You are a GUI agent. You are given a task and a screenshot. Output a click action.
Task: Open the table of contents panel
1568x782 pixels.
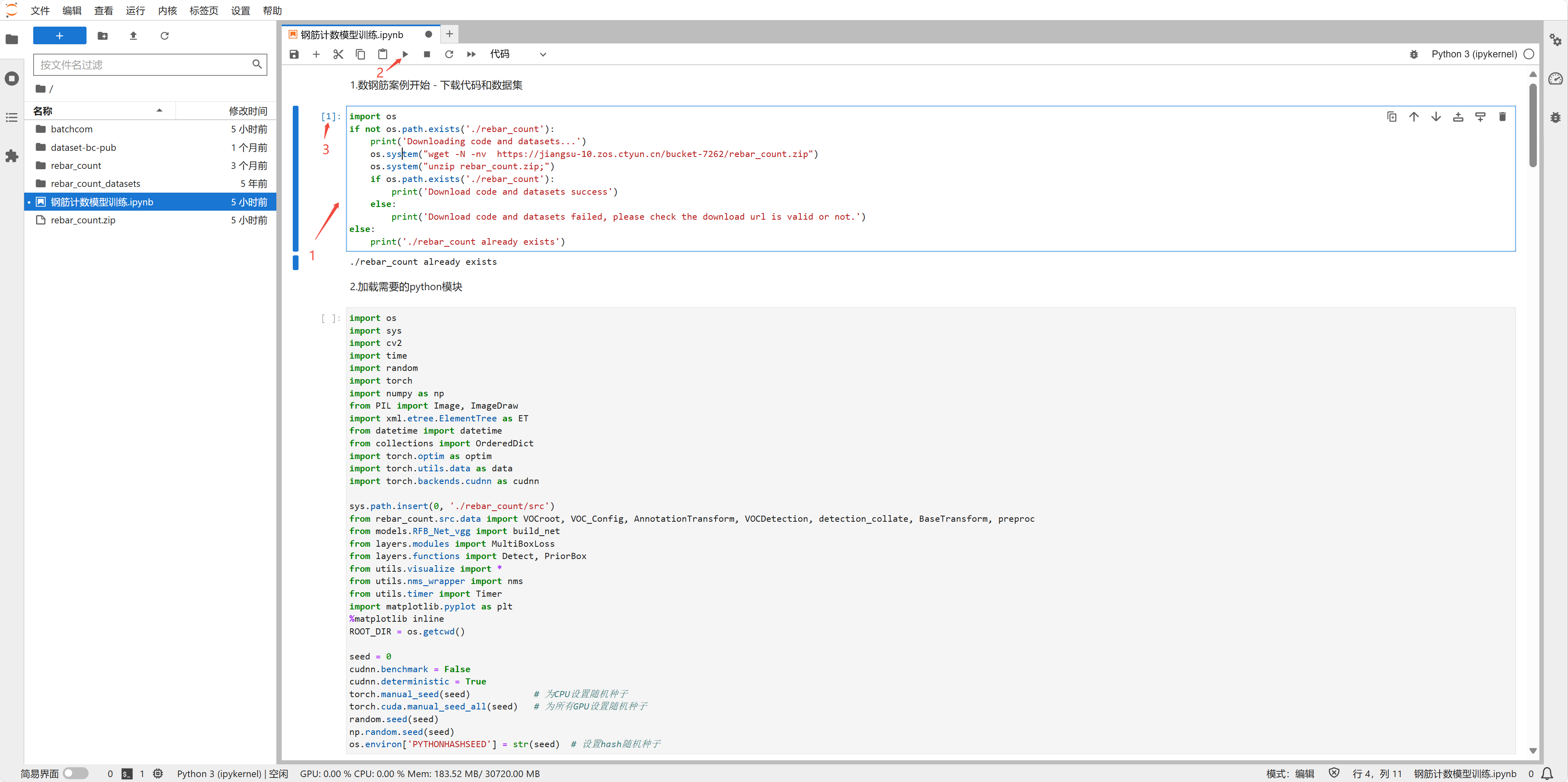click(x=11, y=118)
